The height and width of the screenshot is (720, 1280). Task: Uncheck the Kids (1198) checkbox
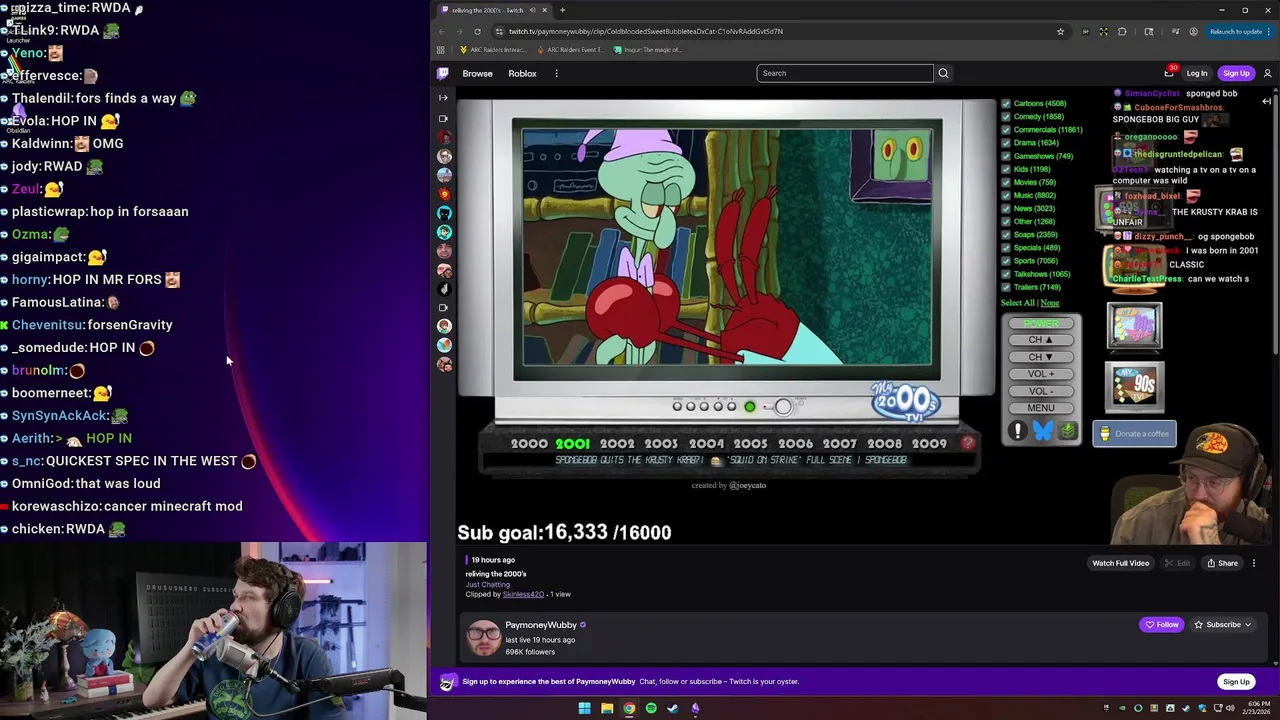(1006, 169)
